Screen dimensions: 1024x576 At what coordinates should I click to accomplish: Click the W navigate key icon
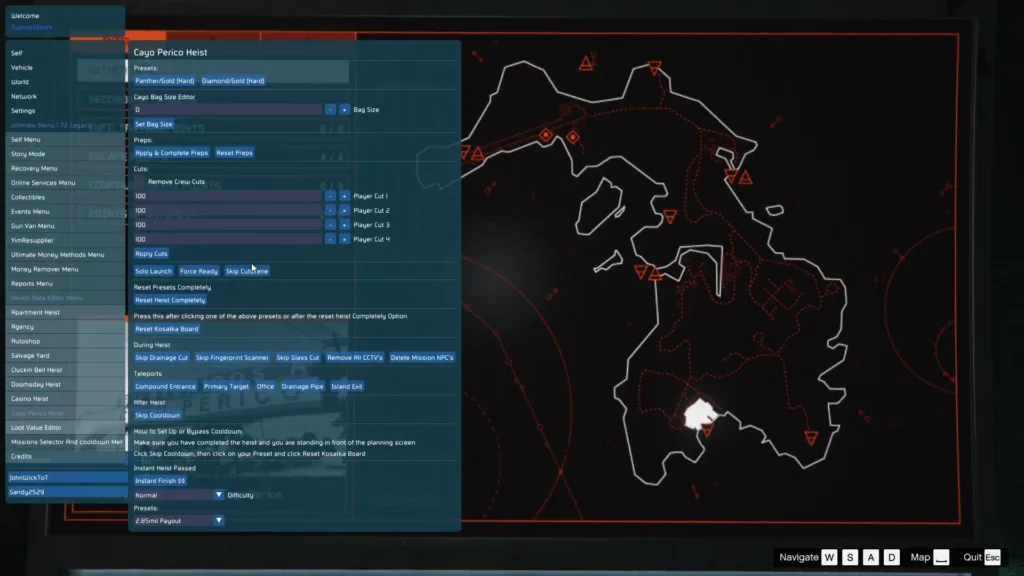tap(829, 557)
